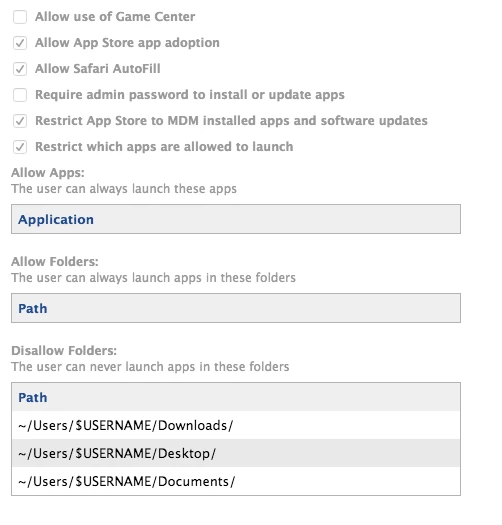
Task: Click the Allow Folders label
Action: (55, 261)
